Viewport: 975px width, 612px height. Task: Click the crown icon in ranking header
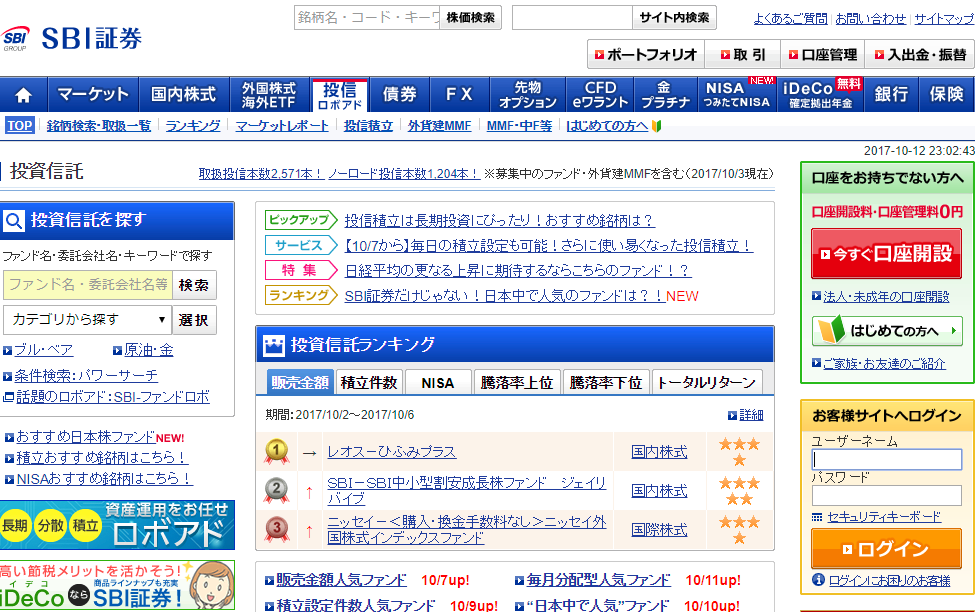(274, 345)
